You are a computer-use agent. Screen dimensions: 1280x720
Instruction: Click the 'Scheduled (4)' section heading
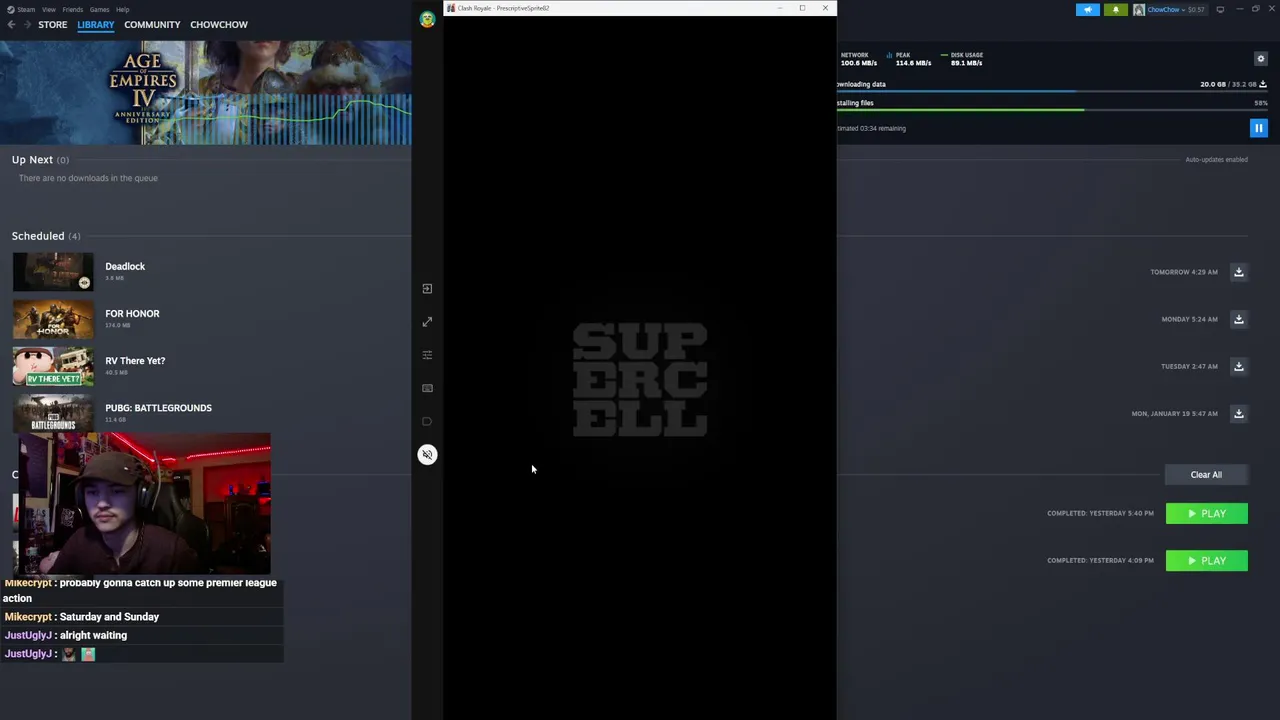46,236
